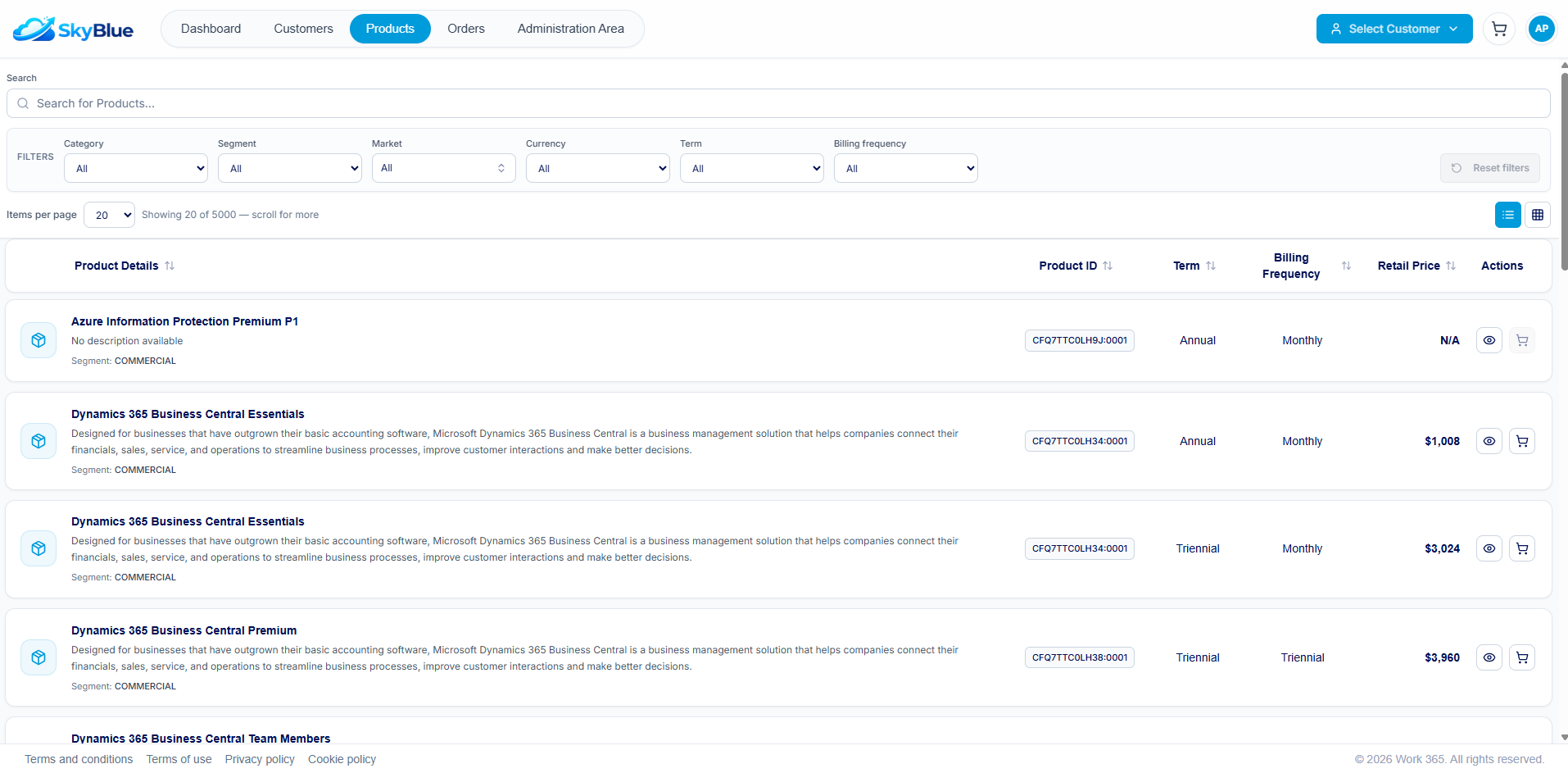Image resolution: width=1568 pixels, height=773 pixels.
Task: Click product icon of $3,024 Business Central Essentials
Action: pos(39,548)
